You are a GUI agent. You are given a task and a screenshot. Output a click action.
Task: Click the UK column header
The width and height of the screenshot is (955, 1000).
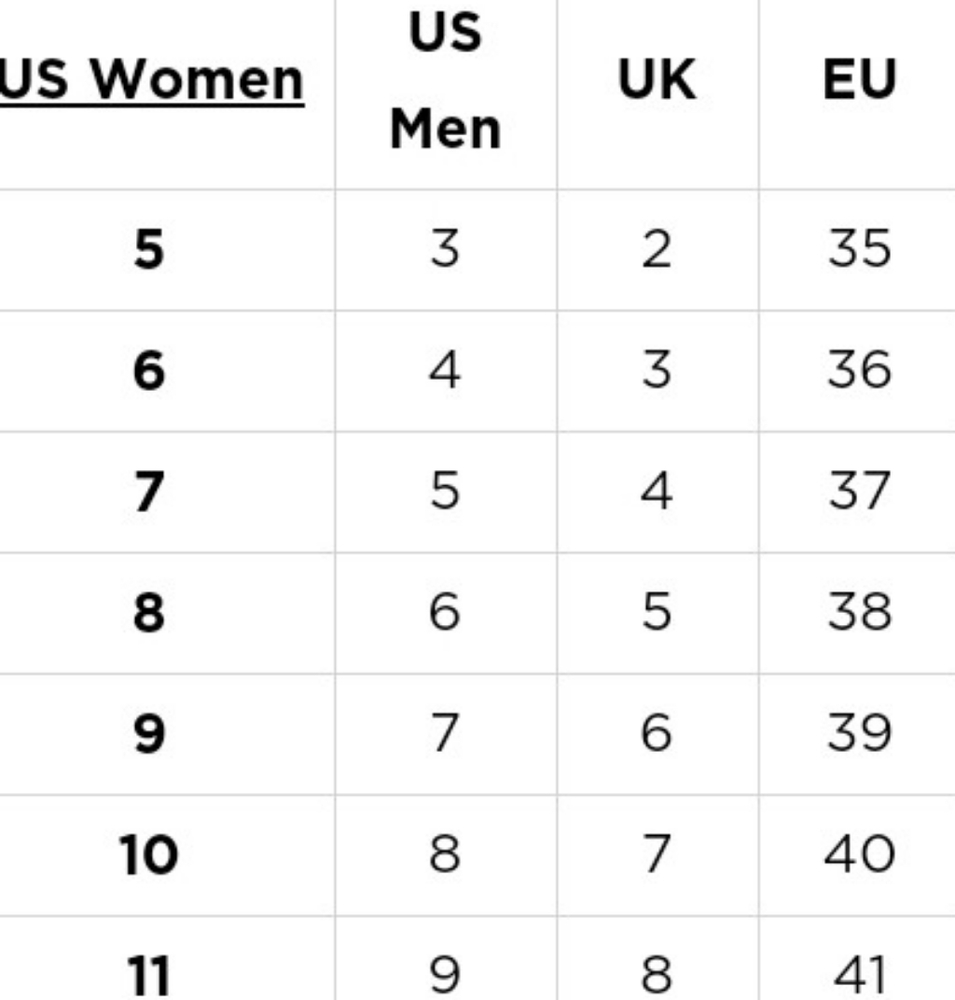657,80
